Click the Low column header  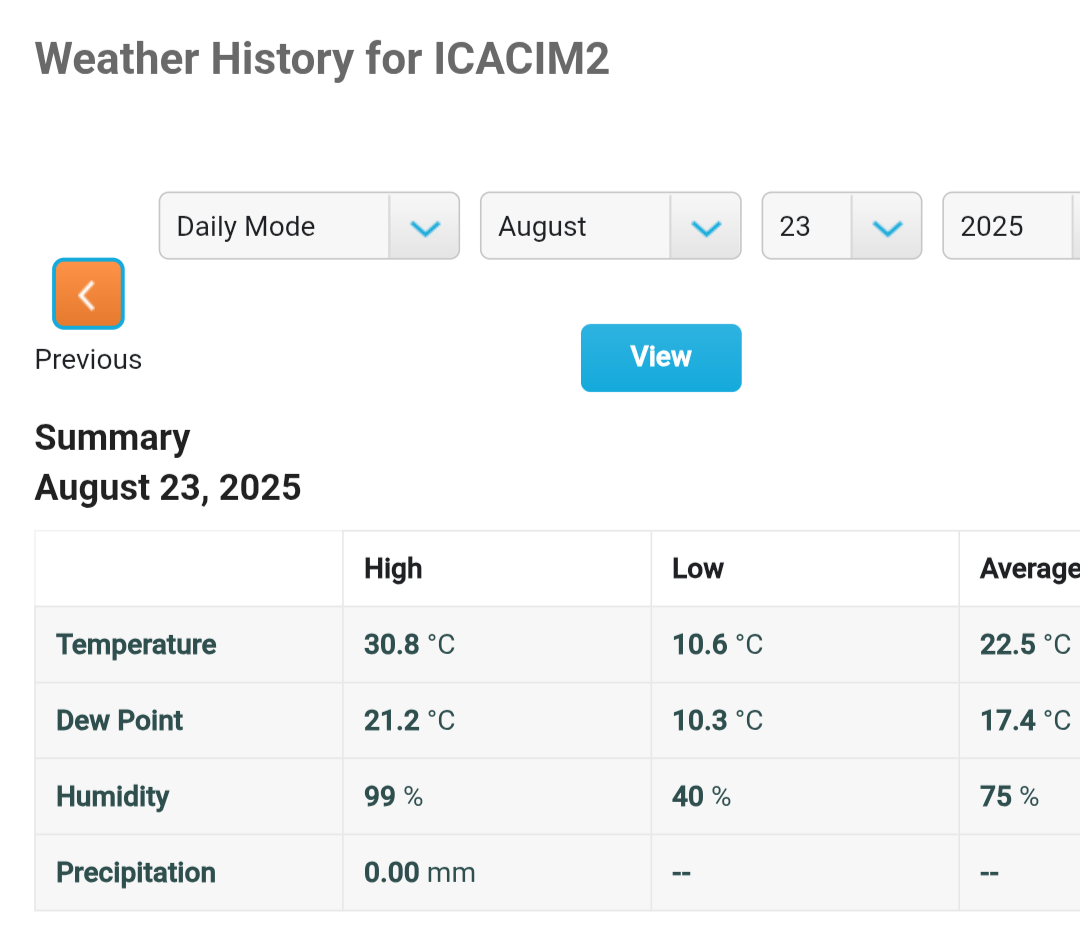[698, 569]
